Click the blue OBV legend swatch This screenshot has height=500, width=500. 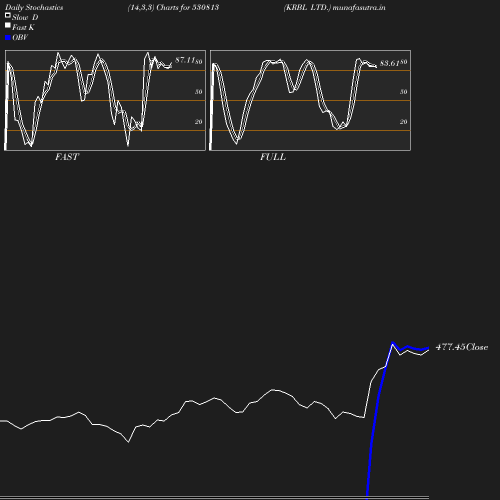8,38
